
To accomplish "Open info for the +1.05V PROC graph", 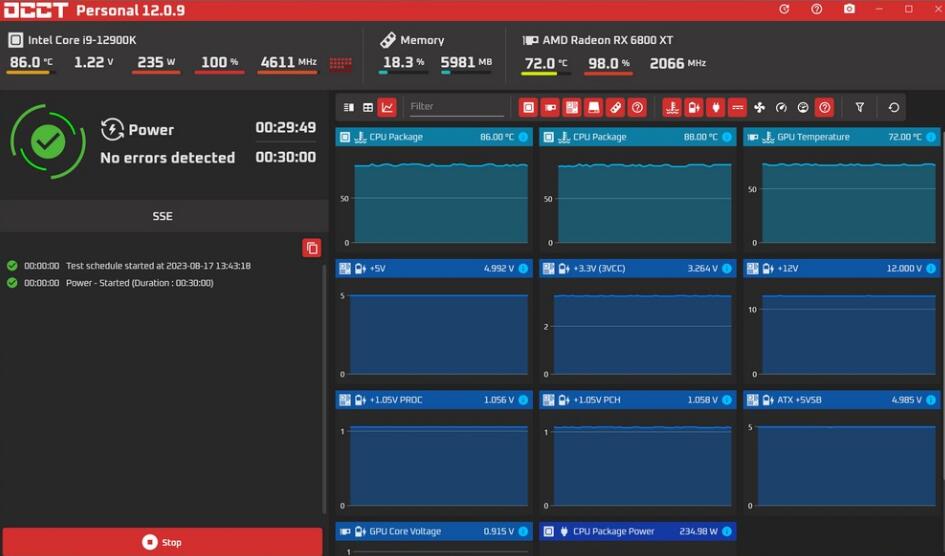I will [523, 399].
